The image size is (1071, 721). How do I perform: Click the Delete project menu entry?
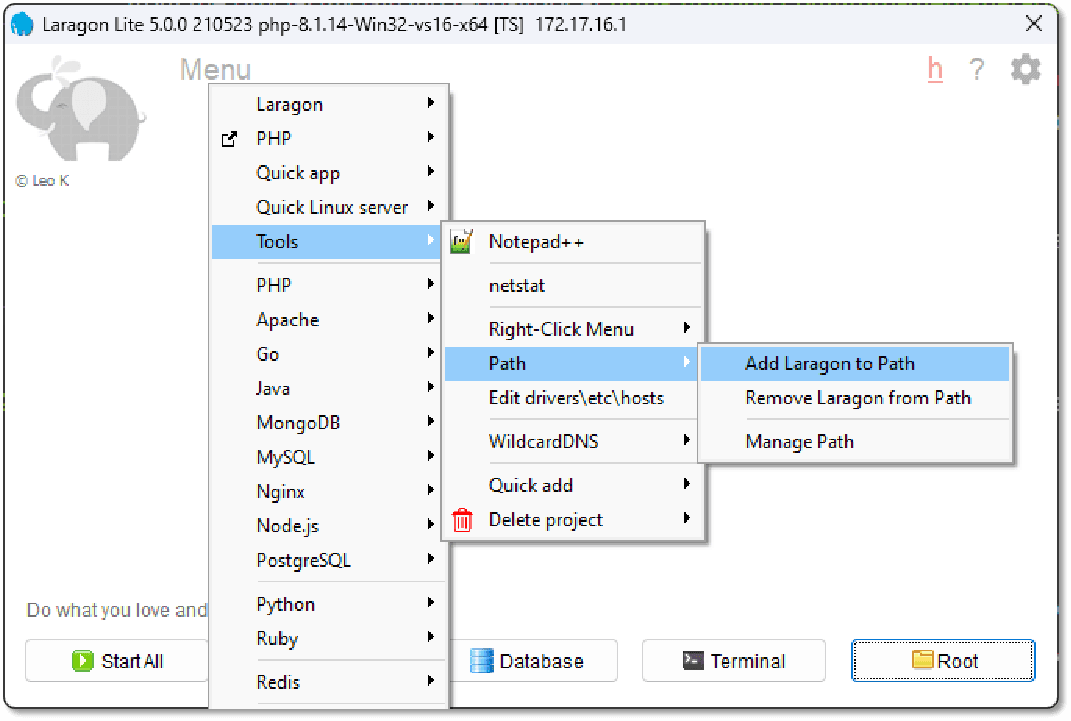click(x=574, y=520)
